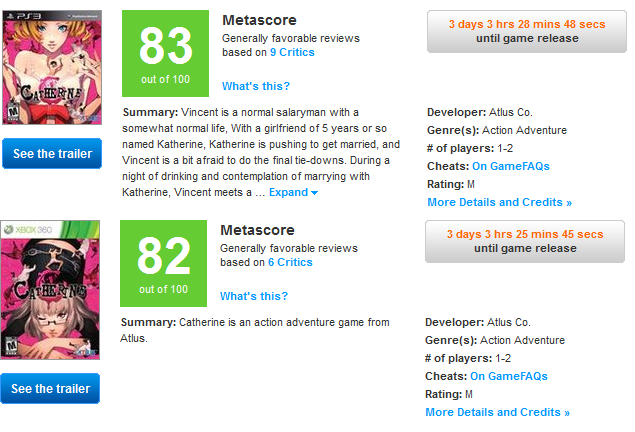Image resolution: width=635 pixels, height=432 pixels.
Task: Open On GameFAQs cheats for Xbox 360 version
Action: [x=509, y=376]
